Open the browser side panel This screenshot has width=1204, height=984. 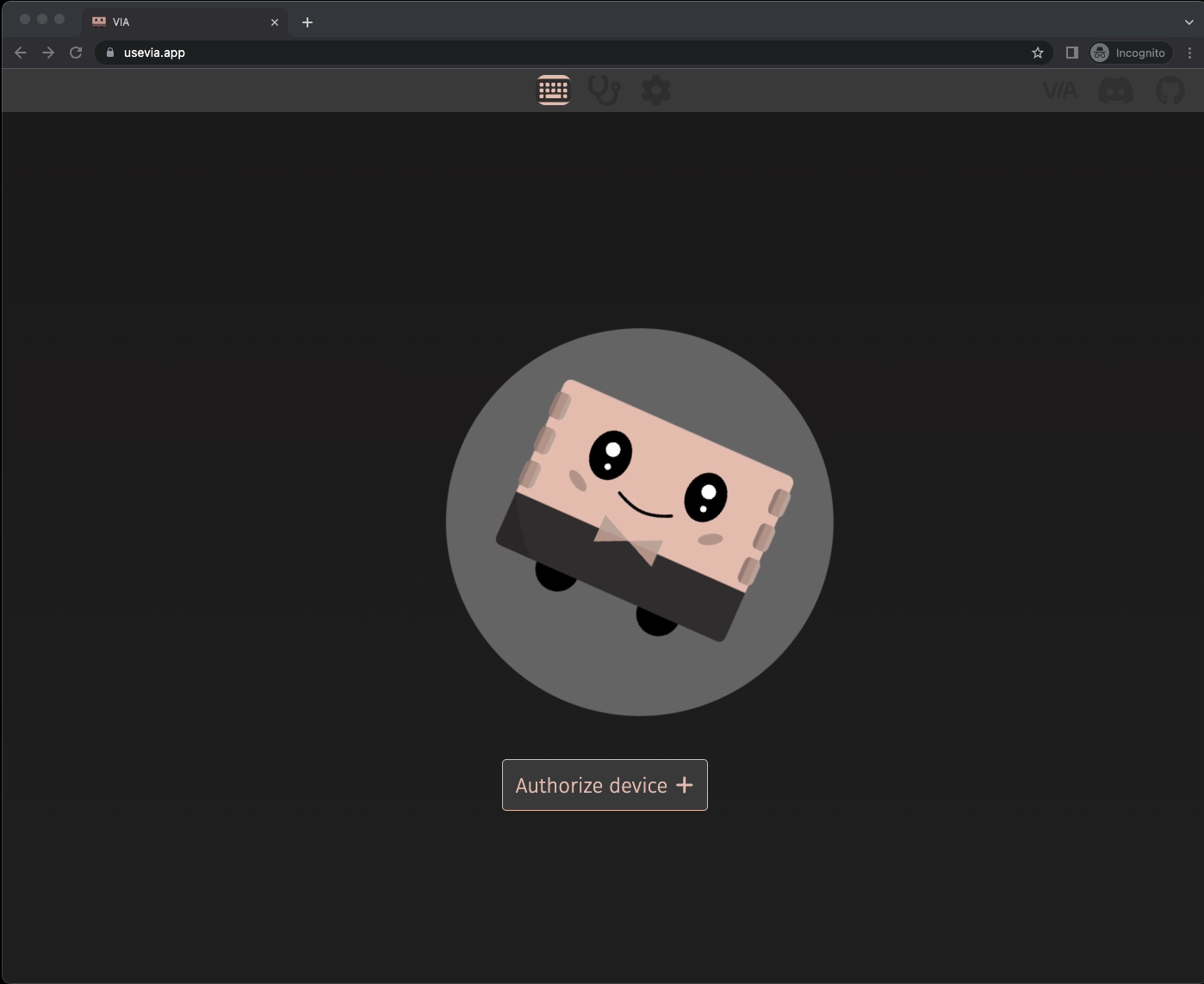pyautogui.click(x=1071, y=53)
